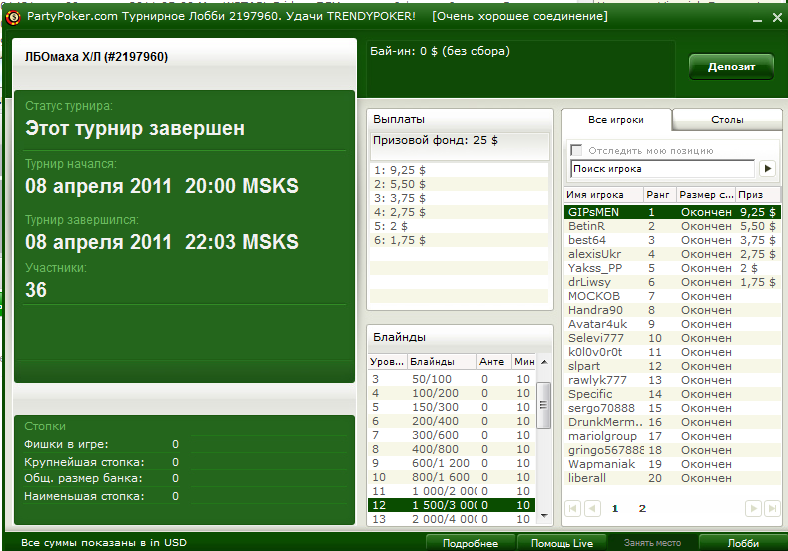The width and height of the screenshot is (788, 551).
Task: Select player row slpart
Action: [672, 366]
